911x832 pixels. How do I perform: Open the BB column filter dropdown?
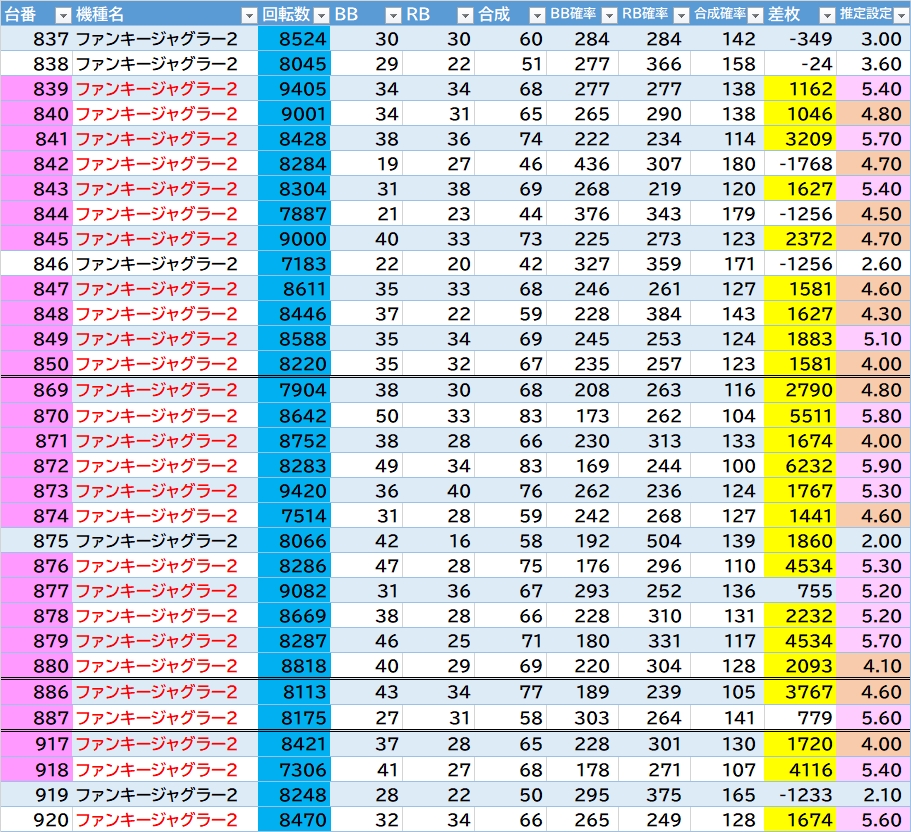click(393, 16)
